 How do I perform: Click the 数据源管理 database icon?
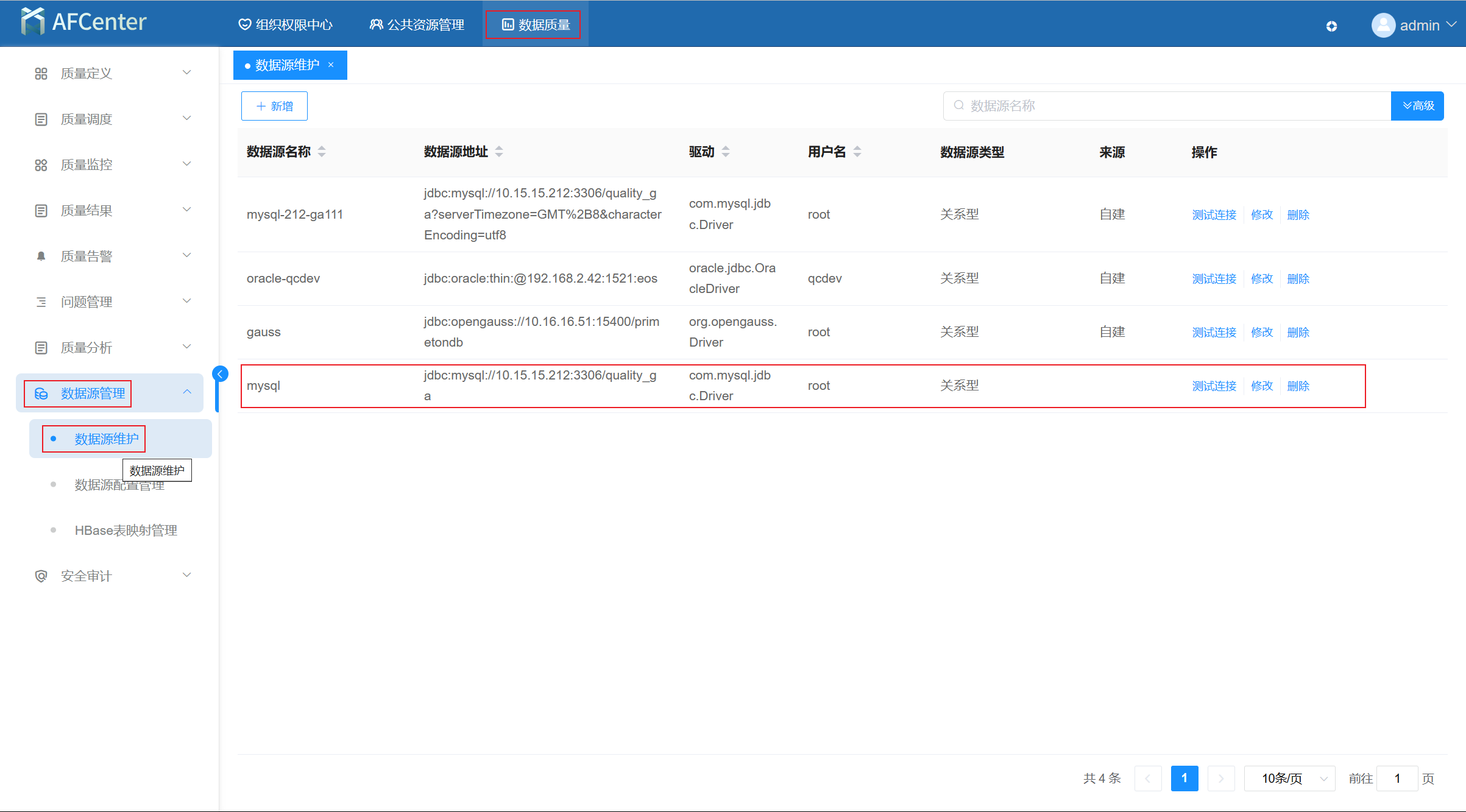(x=41, y=394)
